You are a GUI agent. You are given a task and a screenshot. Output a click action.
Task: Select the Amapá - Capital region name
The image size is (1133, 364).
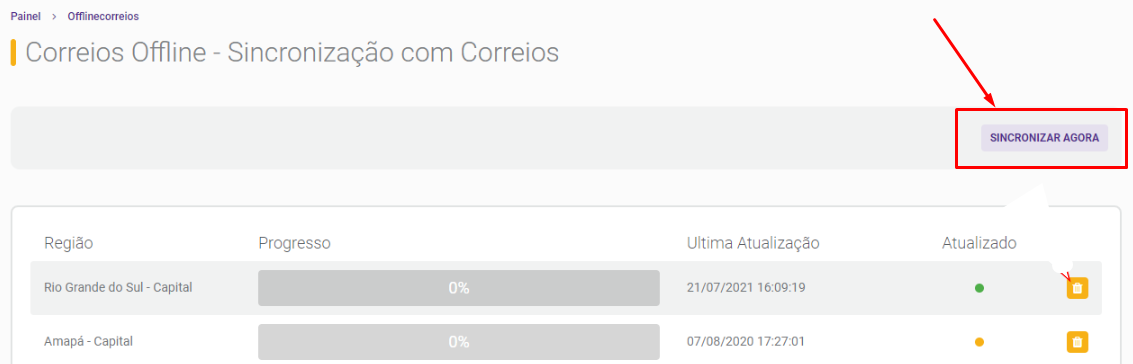pos(88,341)
